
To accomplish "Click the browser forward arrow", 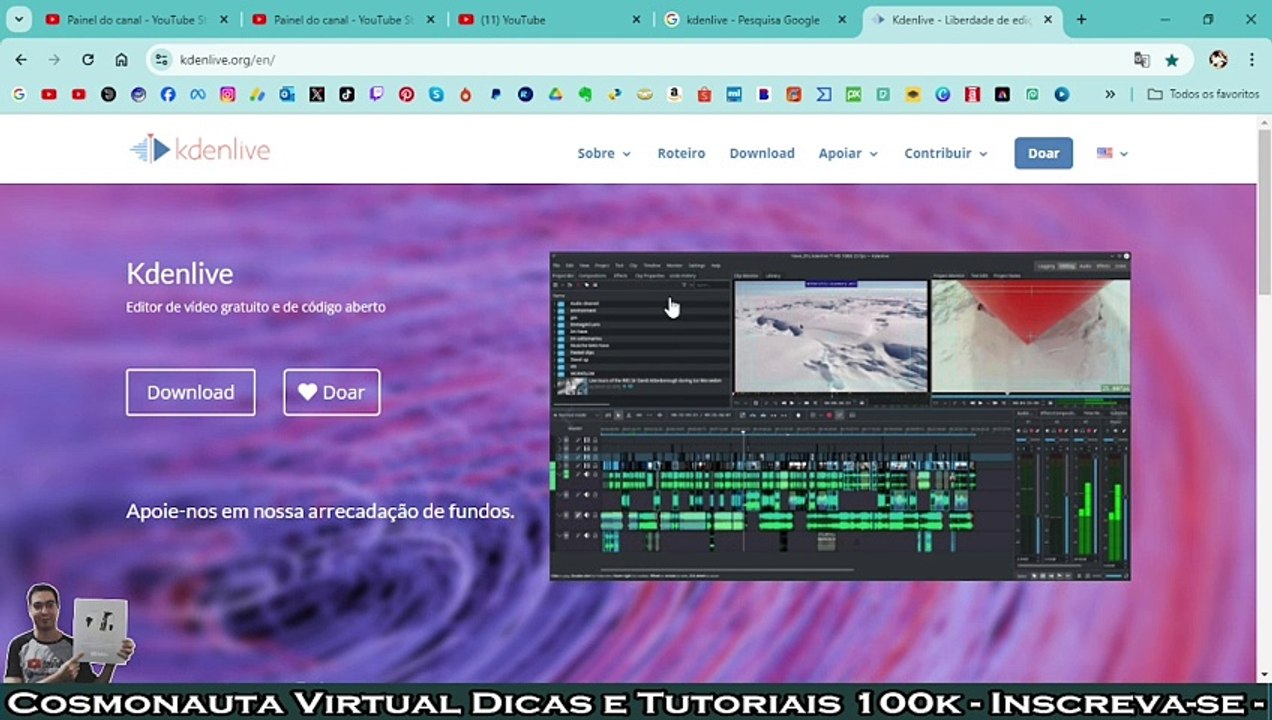I will pos(54,60).
